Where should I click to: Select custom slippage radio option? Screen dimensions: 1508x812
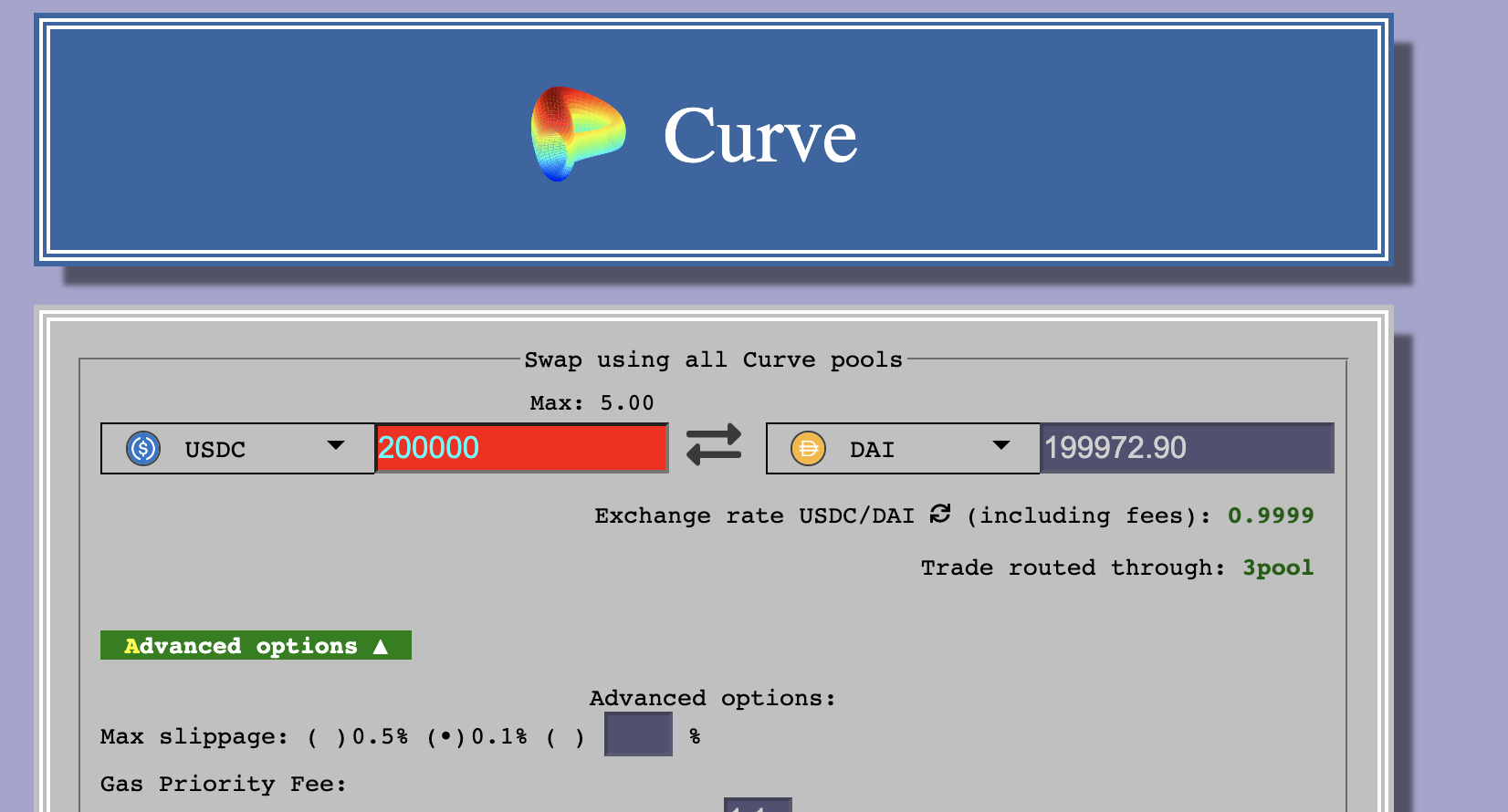tap(565, 737)
